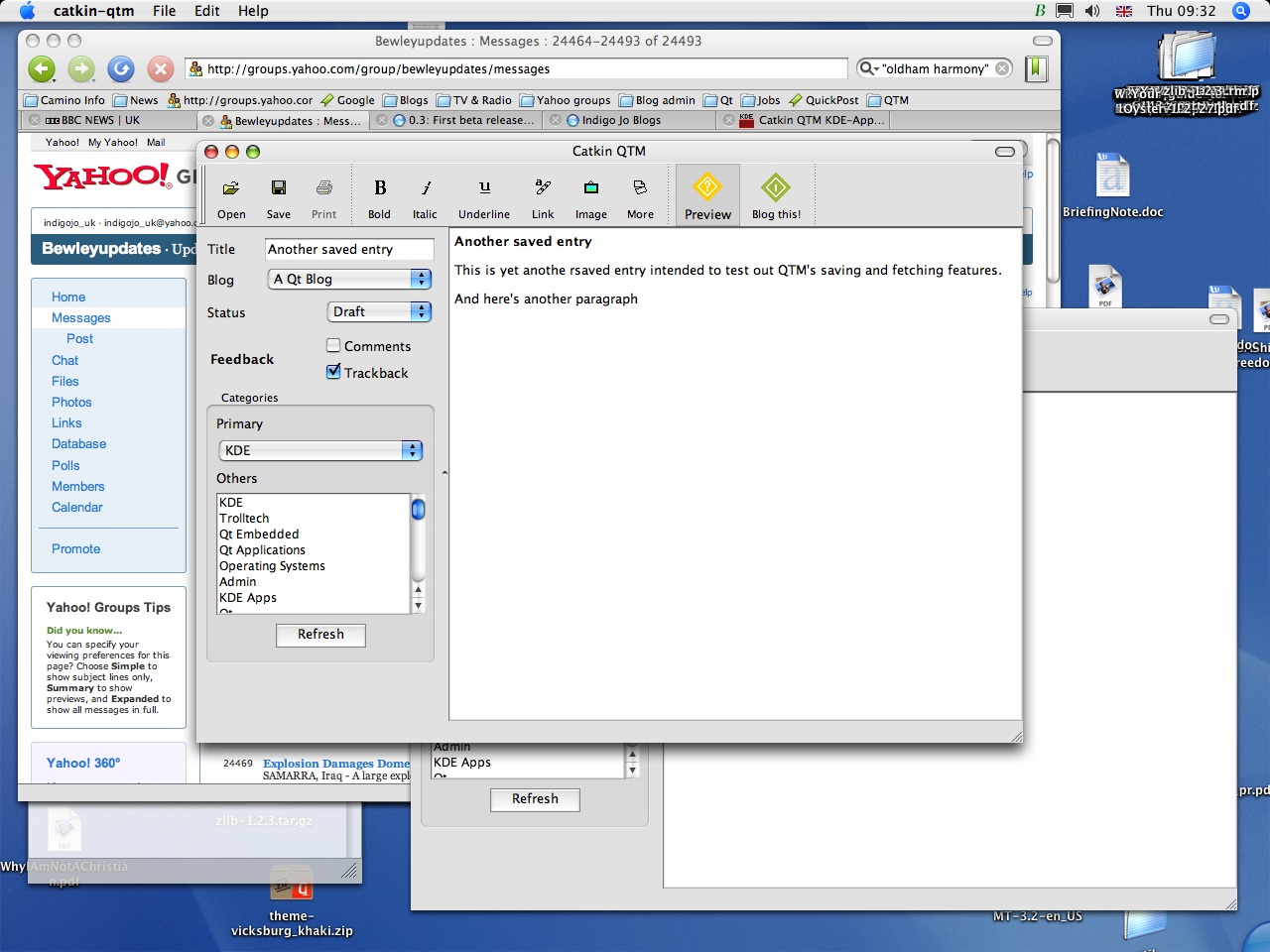Open the BriefingNote.doc desktop file
Image resolution: width=1270 pixels, height=952 pixels.
pos(1112,185)
